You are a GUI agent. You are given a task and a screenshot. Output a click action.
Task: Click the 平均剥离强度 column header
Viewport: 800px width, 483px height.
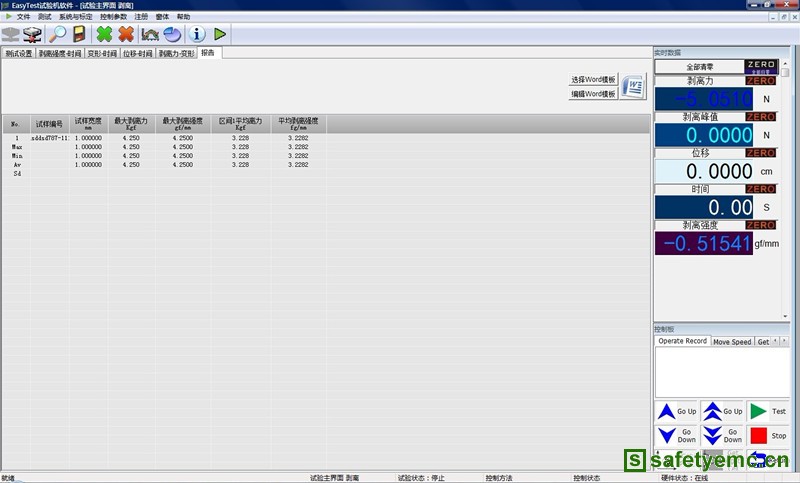[298, 124]
